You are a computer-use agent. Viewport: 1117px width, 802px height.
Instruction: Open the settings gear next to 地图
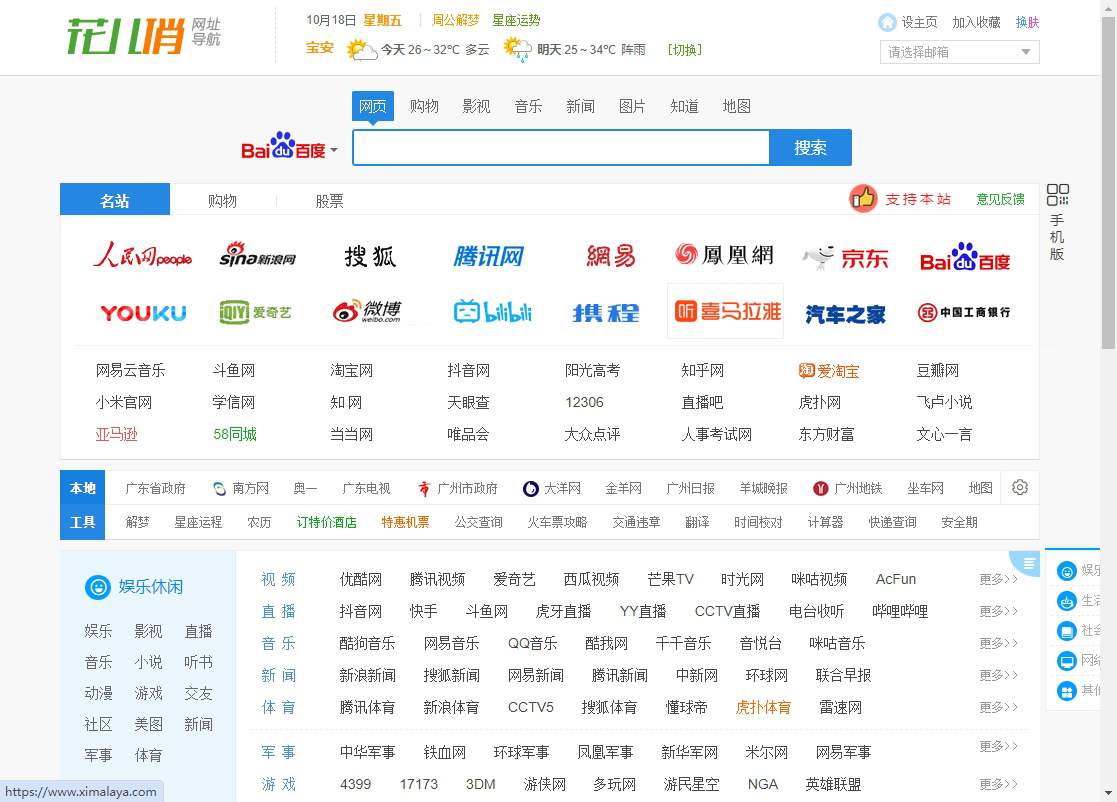pos(1020,487)
